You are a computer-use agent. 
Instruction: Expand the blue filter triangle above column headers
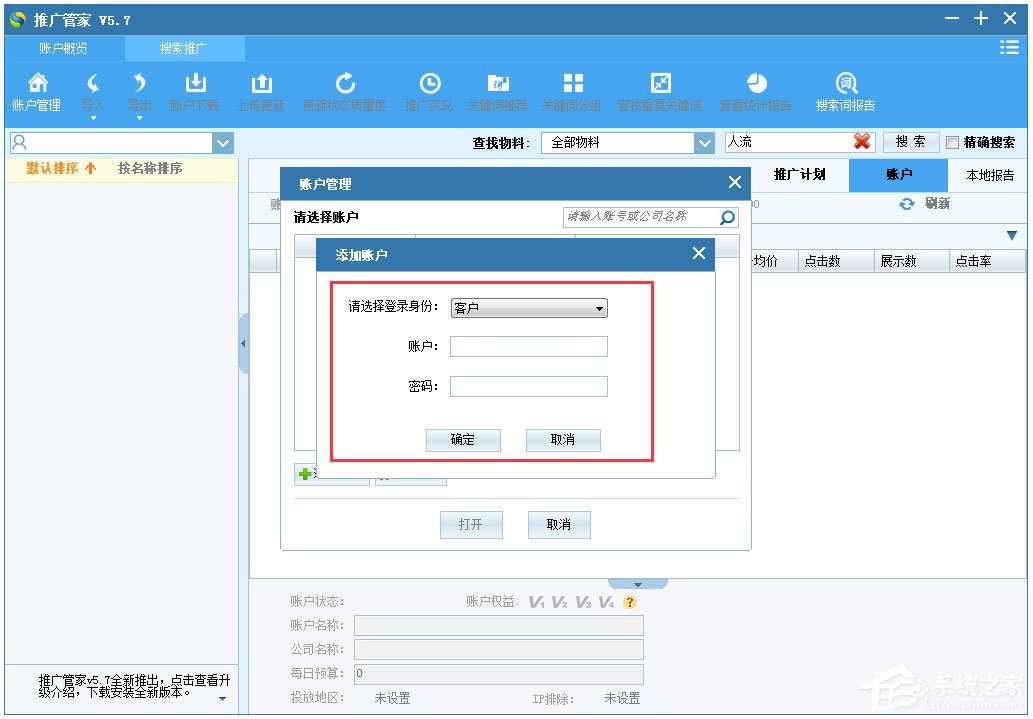[x=1012, y=235]
